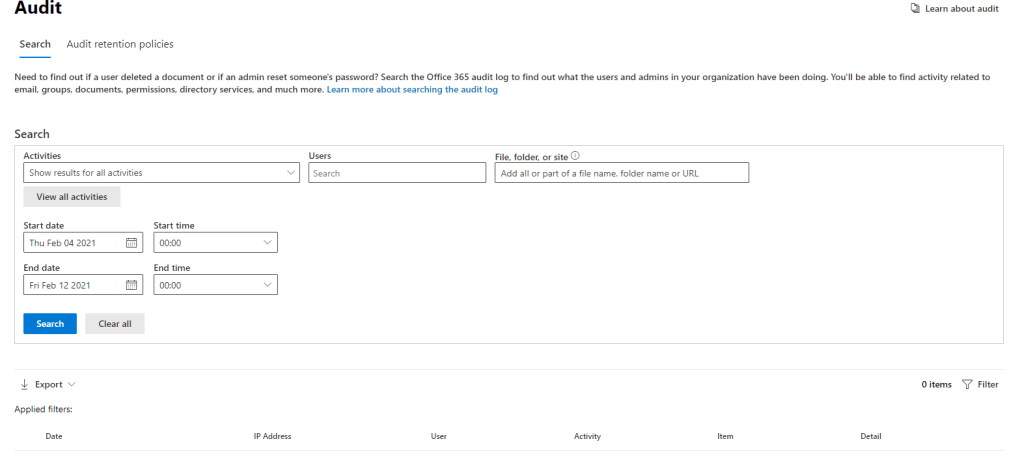Click the Start date calendar icon
The width and height of the screenshot is (1022, 465).
pyautogui.click(x=131, y=243)
